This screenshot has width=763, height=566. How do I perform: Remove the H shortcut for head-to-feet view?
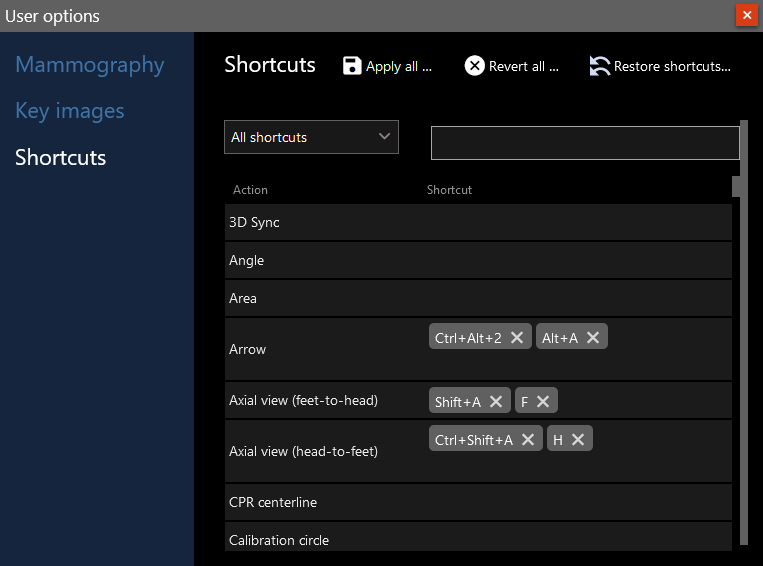[578, 440]
